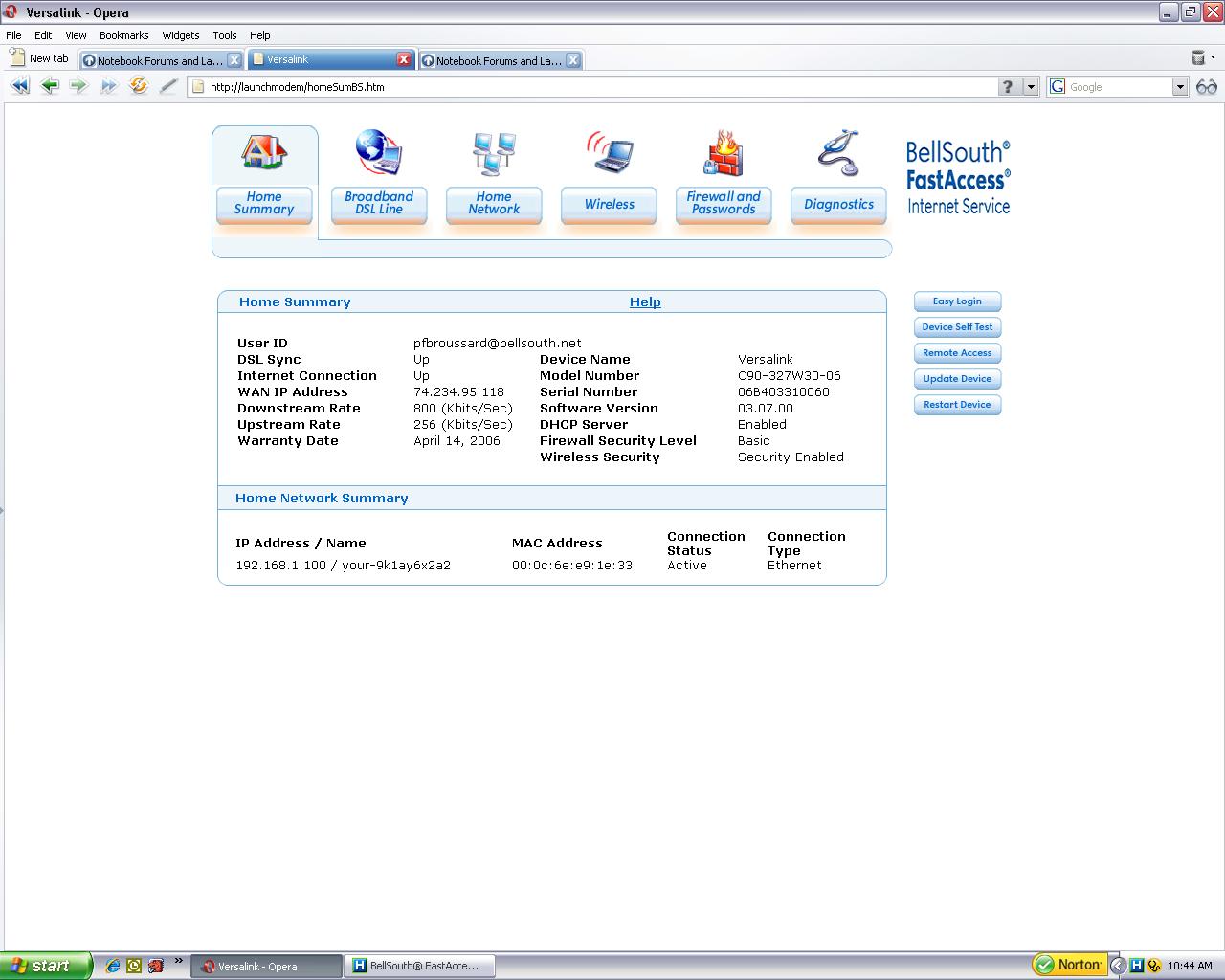Click the Firewall brick wall icon
Screen dimensions: 1225x980
point(724,153)
